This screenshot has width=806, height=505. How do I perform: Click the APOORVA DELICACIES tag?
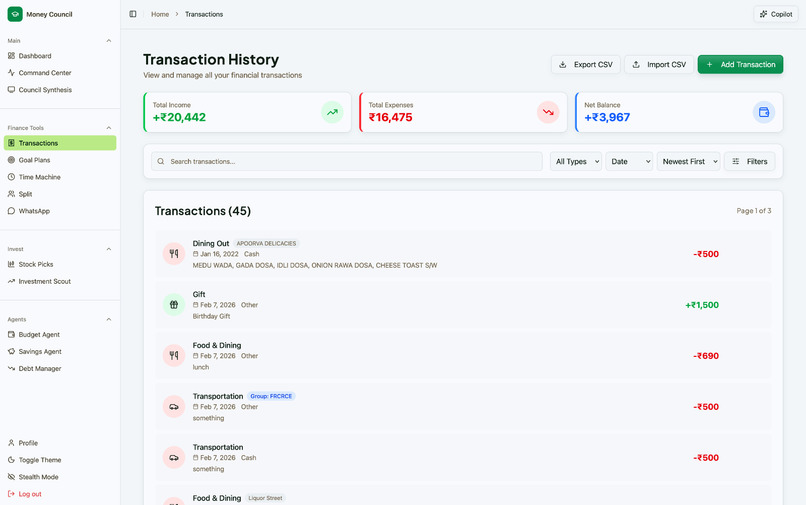coord(266,243)
